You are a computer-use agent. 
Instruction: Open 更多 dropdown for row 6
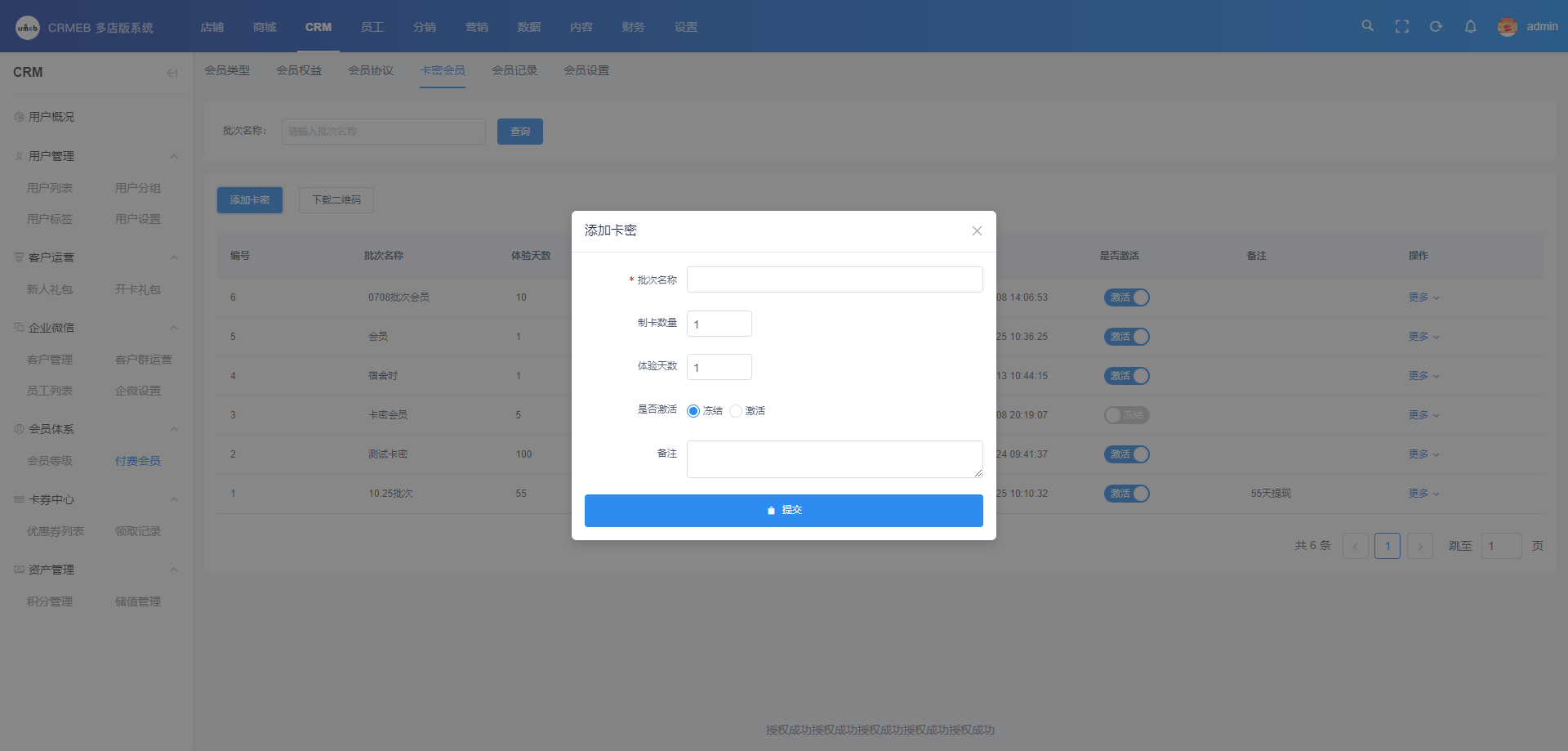pyautogui.click(x=1423, y=297)
